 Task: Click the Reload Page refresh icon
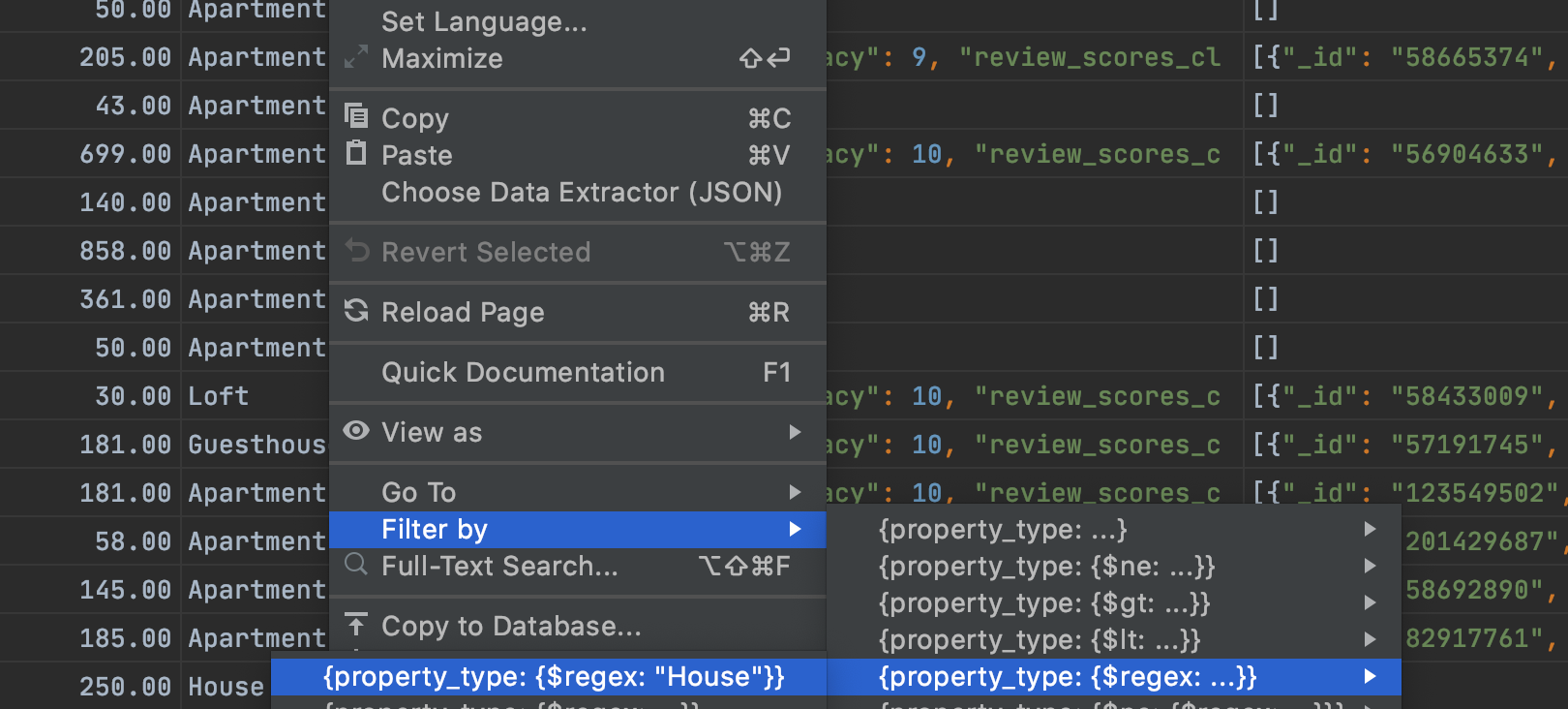click(356, 311)
